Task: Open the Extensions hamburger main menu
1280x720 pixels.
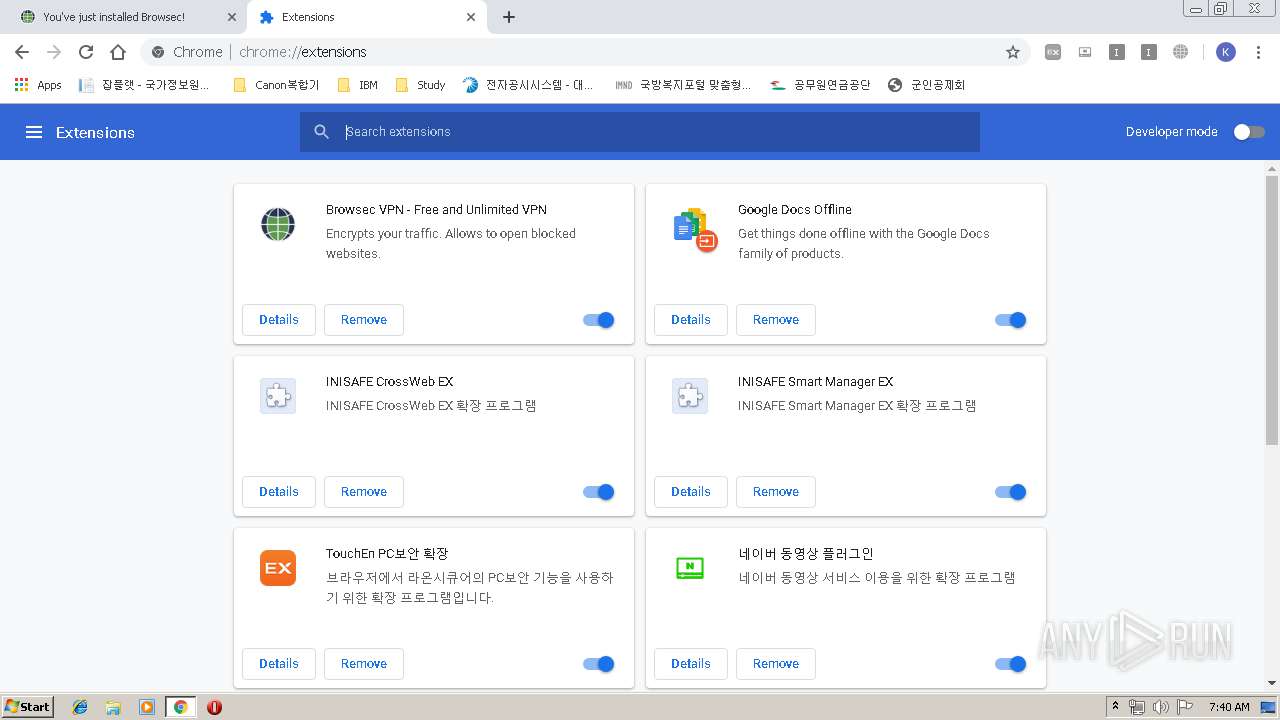Action: click(x=34, y=132)
